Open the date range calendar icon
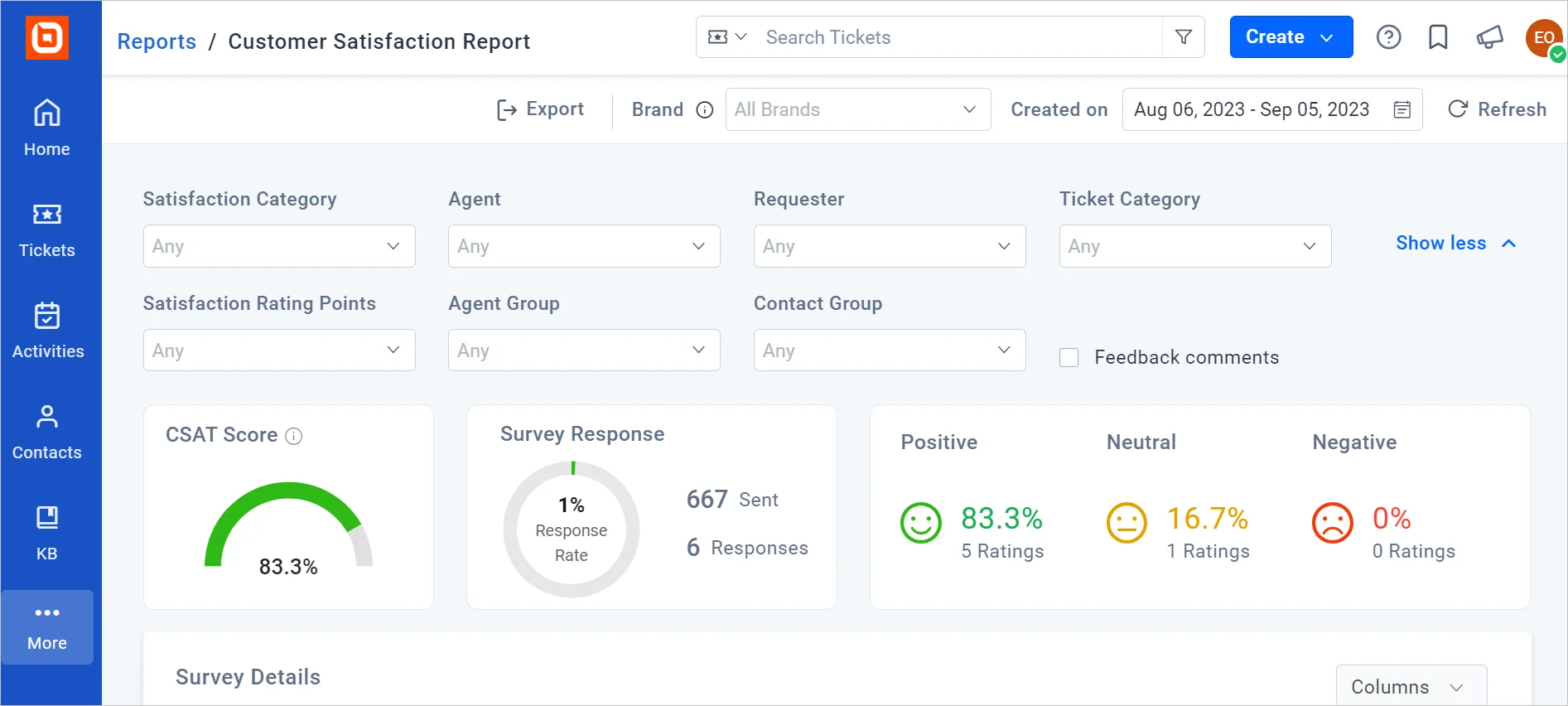 (x=1402, y=110)
